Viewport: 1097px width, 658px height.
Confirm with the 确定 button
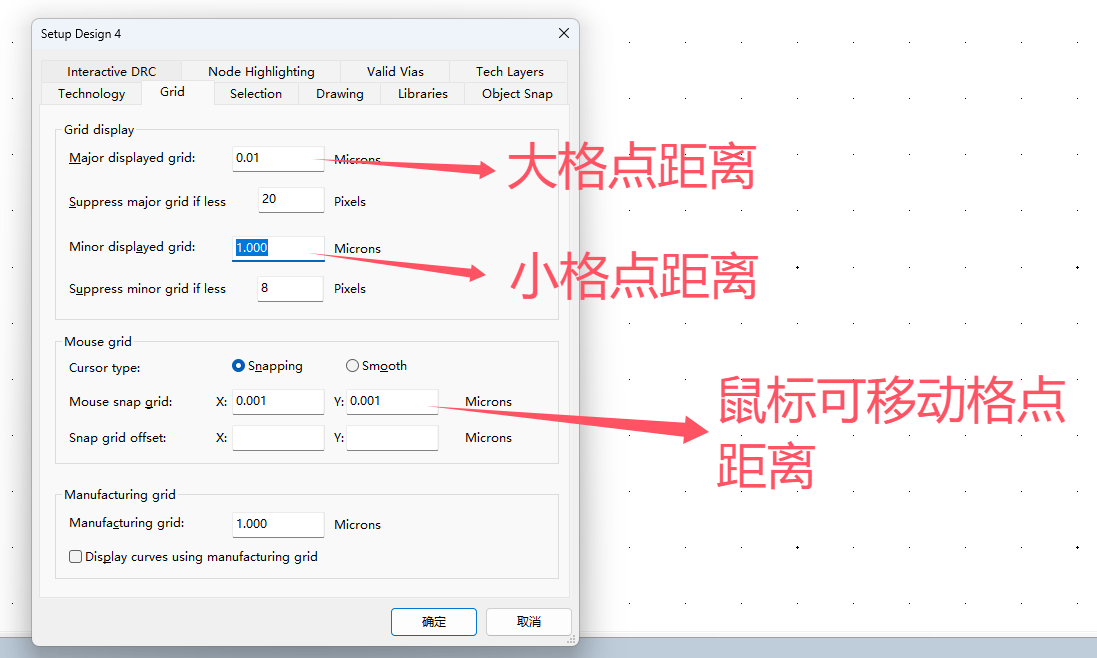[434, 622]
